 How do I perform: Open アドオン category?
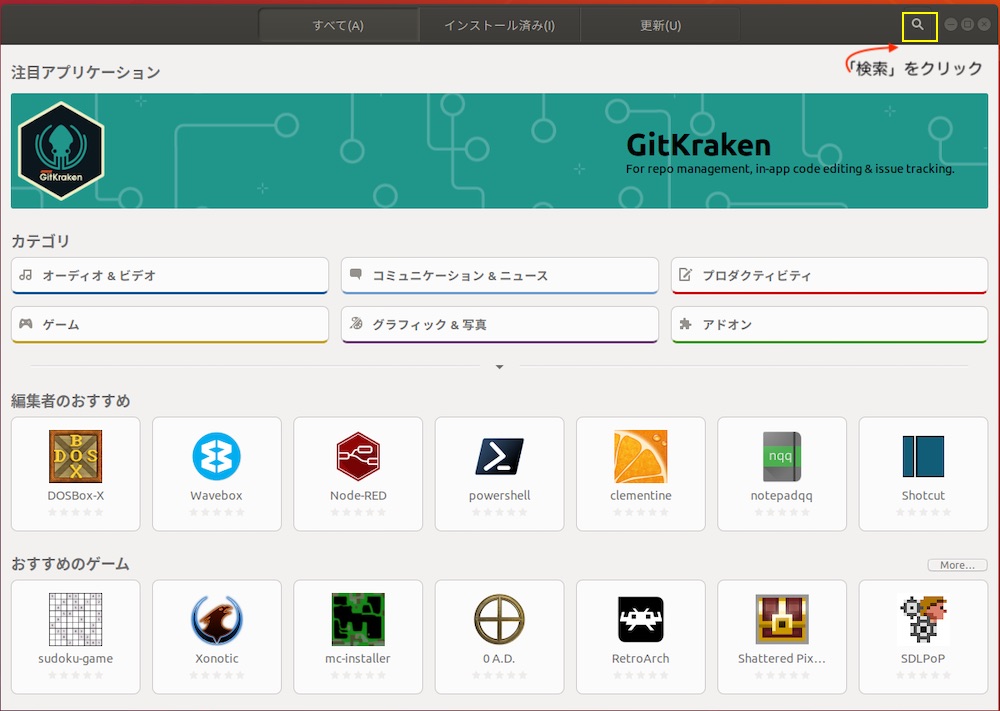click(x=829, y=325)
